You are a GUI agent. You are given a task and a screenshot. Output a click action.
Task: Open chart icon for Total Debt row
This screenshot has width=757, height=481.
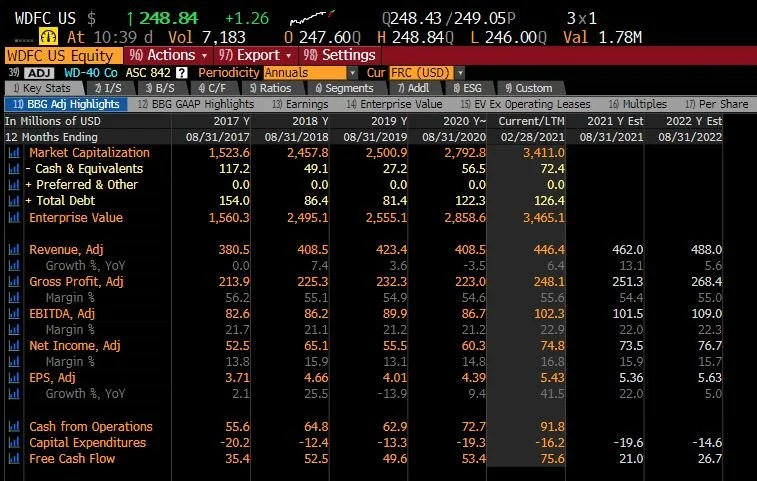(x=14, y=200)
